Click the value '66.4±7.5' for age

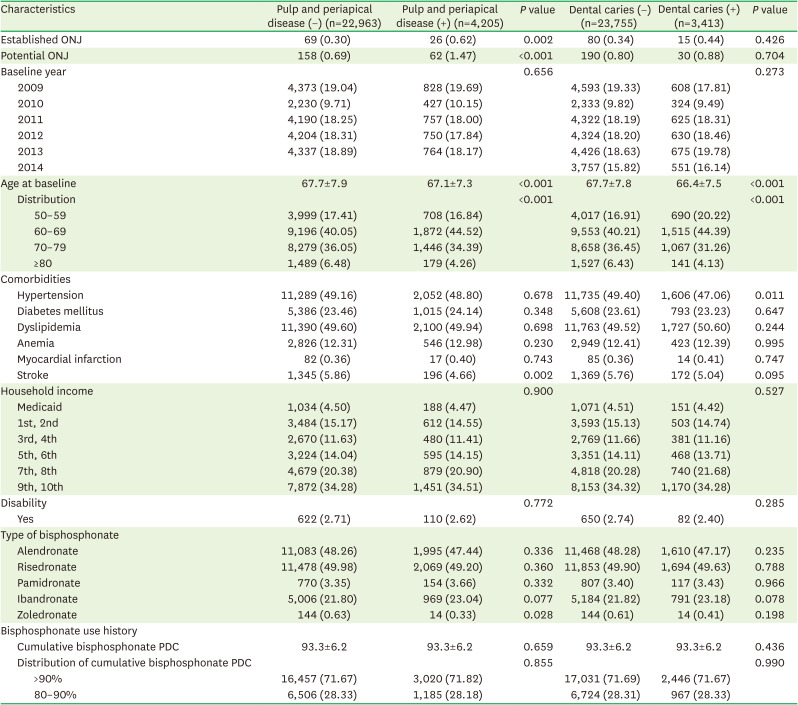699,183
